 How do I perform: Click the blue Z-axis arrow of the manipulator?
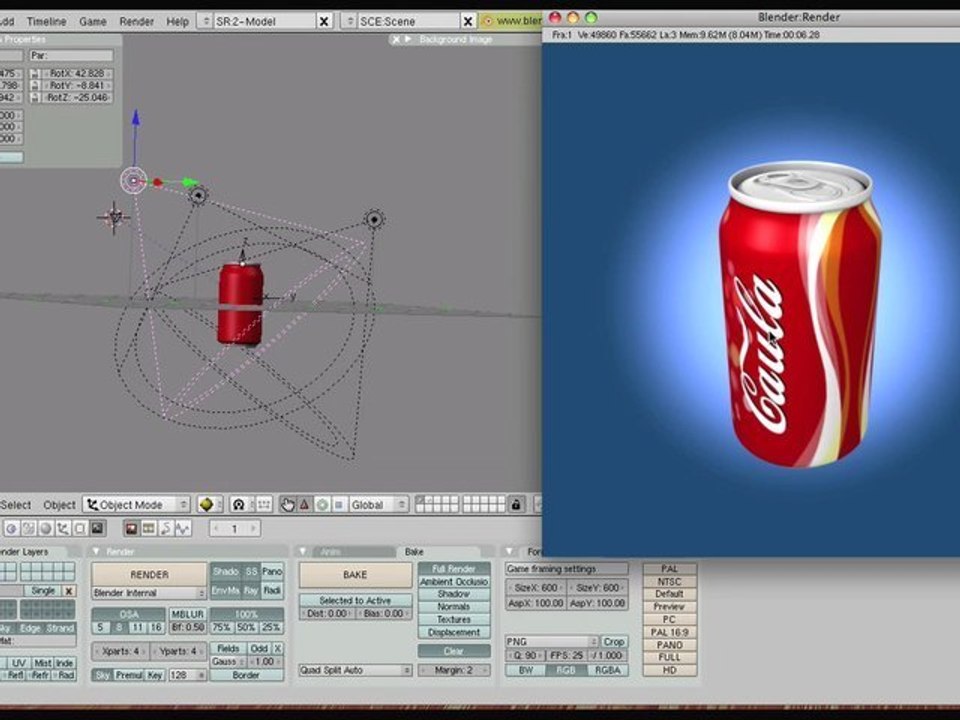pos(136,119)
